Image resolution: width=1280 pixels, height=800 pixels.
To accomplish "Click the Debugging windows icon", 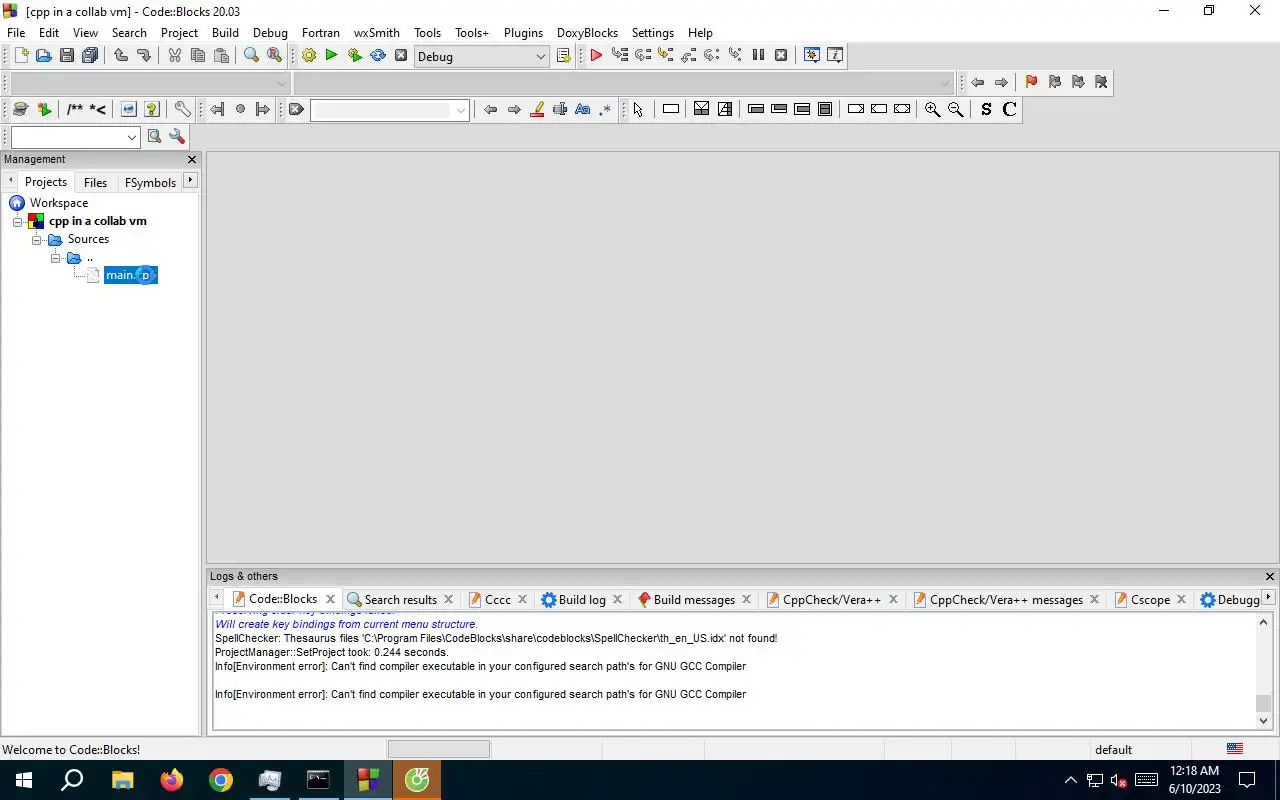I will [x=812, y=56].
